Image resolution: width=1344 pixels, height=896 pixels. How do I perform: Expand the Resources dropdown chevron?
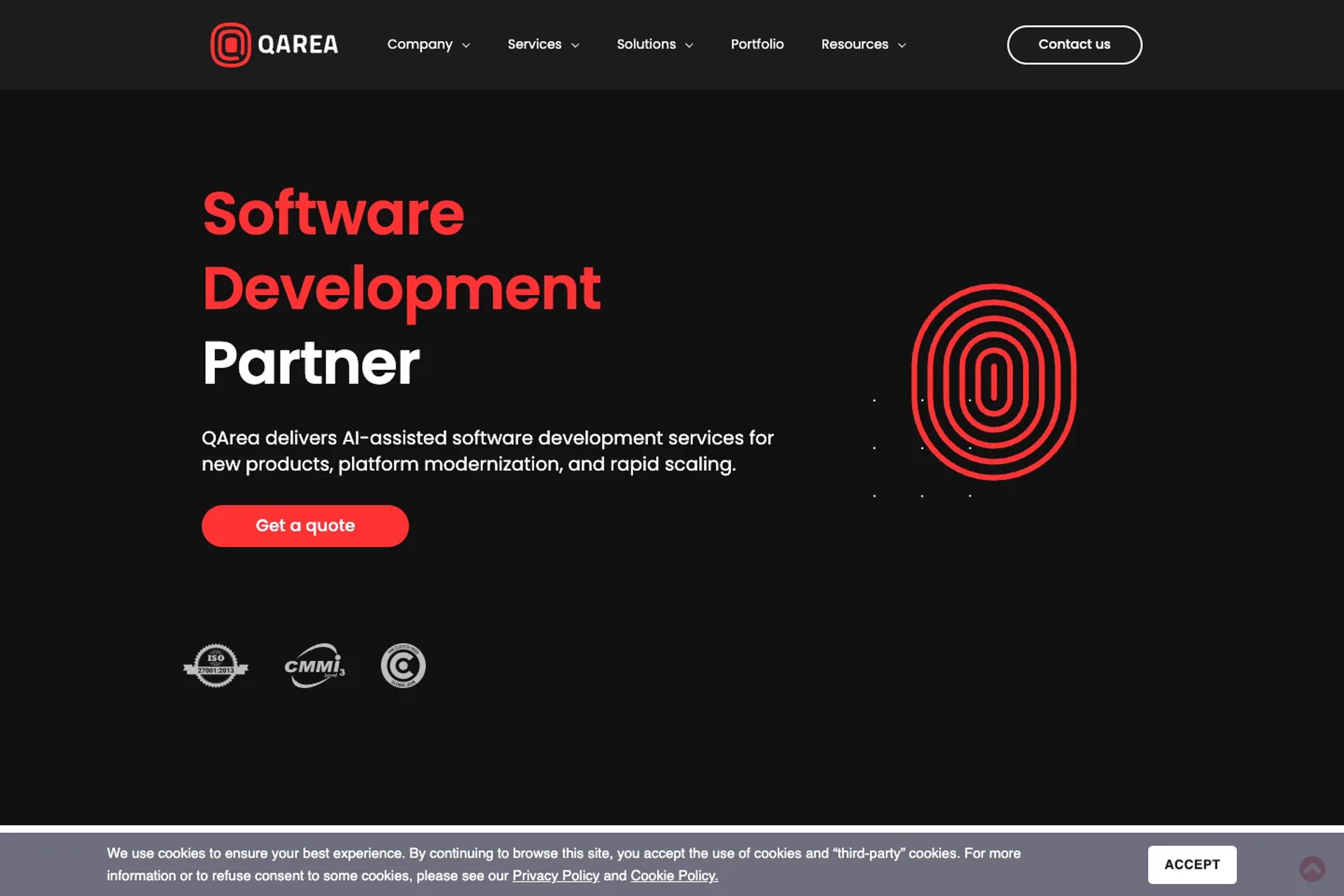902,45
